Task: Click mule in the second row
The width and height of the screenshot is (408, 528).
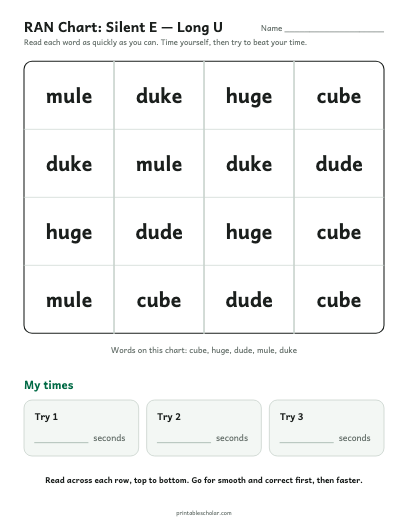Action: 159,164
